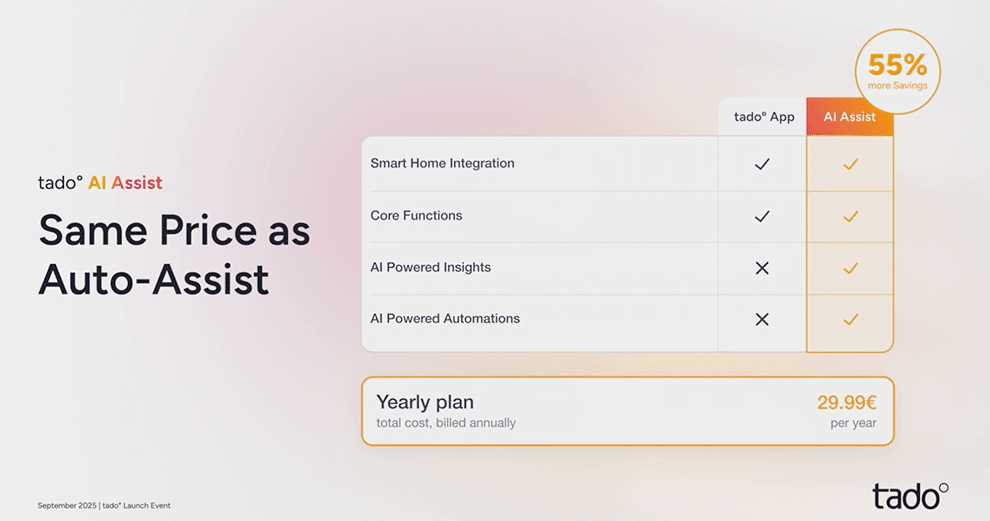
Task: Click the Same Price as Auto-Assist headline
Action: click(x=174, y=255)
